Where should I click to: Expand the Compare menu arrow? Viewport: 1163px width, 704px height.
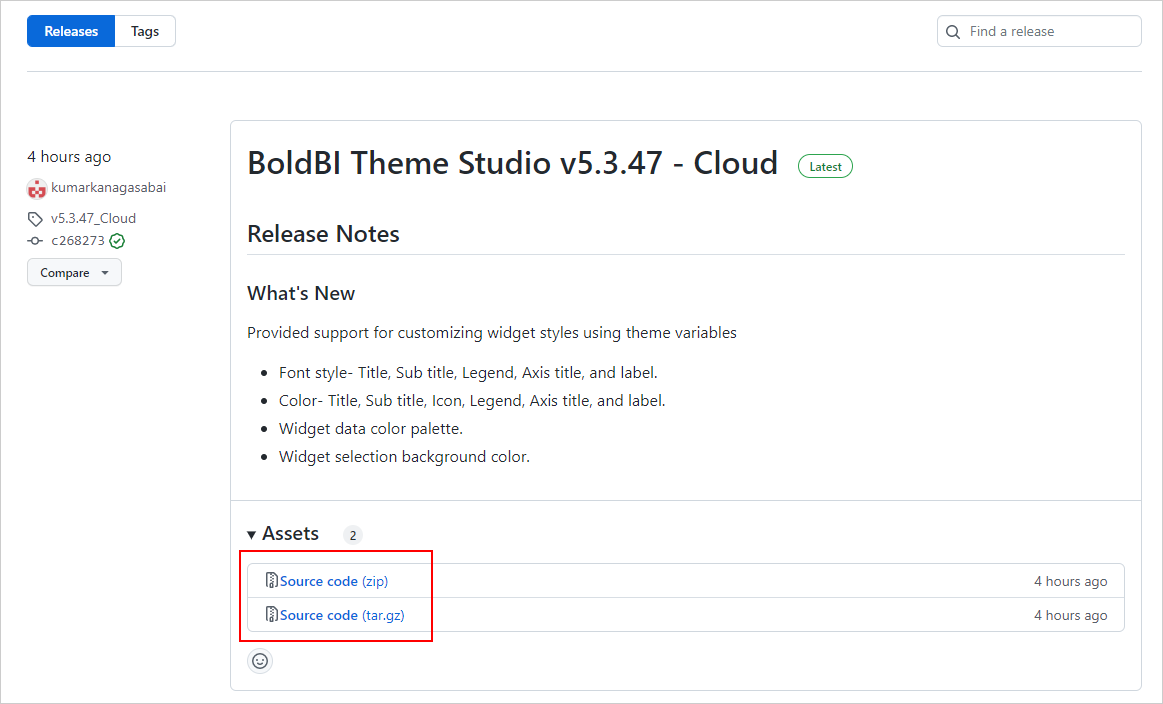[105, 272]
